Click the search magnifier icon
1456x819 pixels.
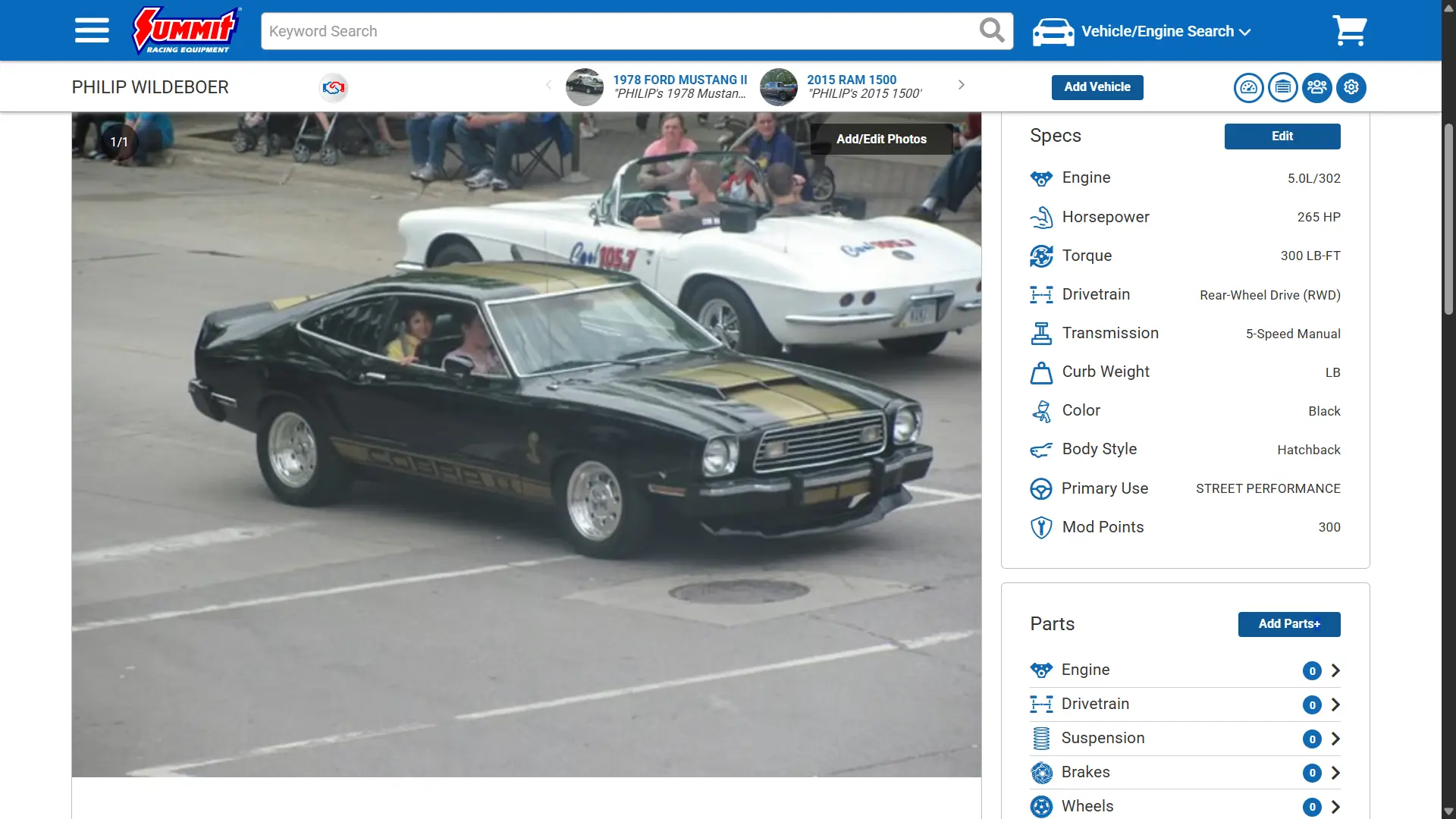pyautogui.click(x=992, y=30)
